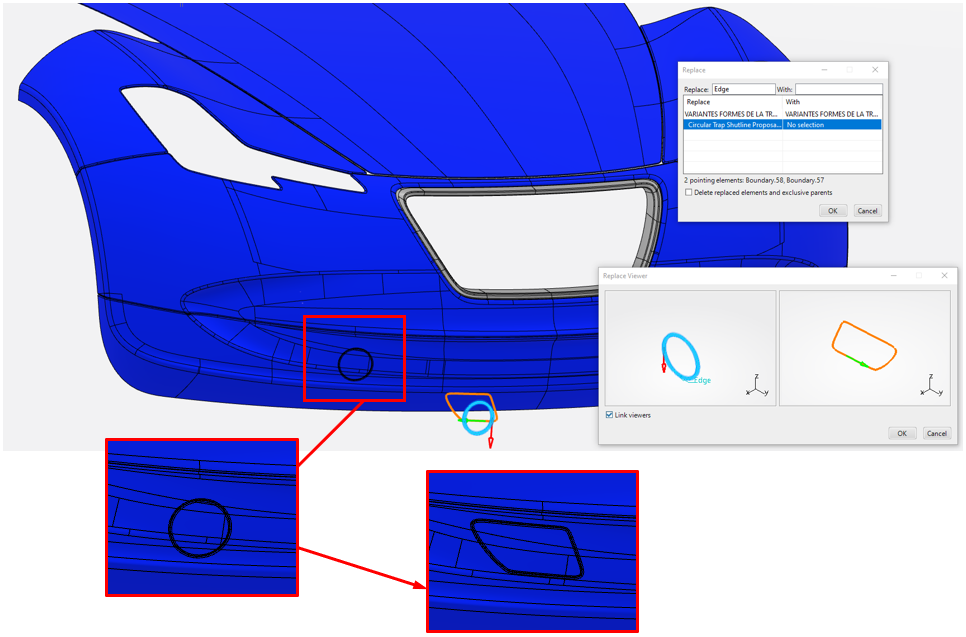Screen dimensions: 966x637
Task: Click the xyz axis triad in right viewer
Action: pos(931,388)
